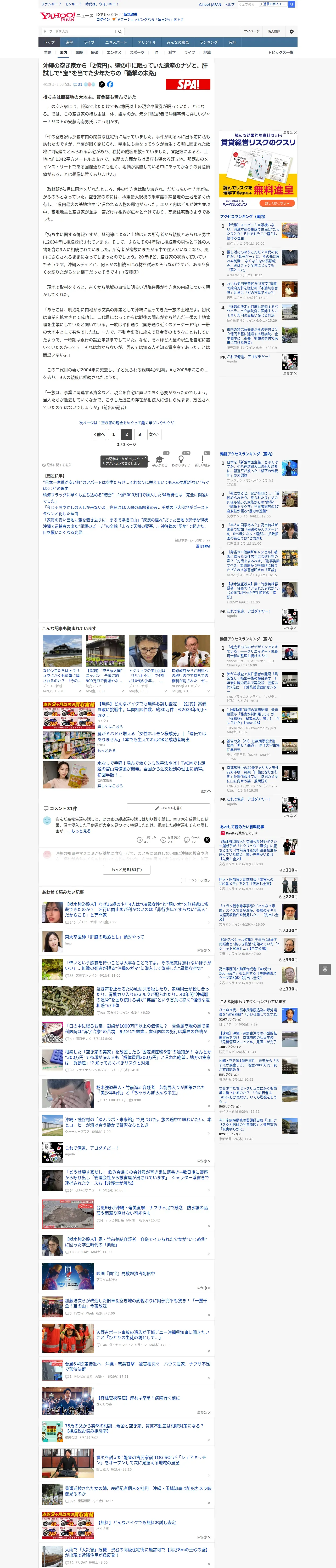
Task: Go to page 1 of the article
Action: 113,435
